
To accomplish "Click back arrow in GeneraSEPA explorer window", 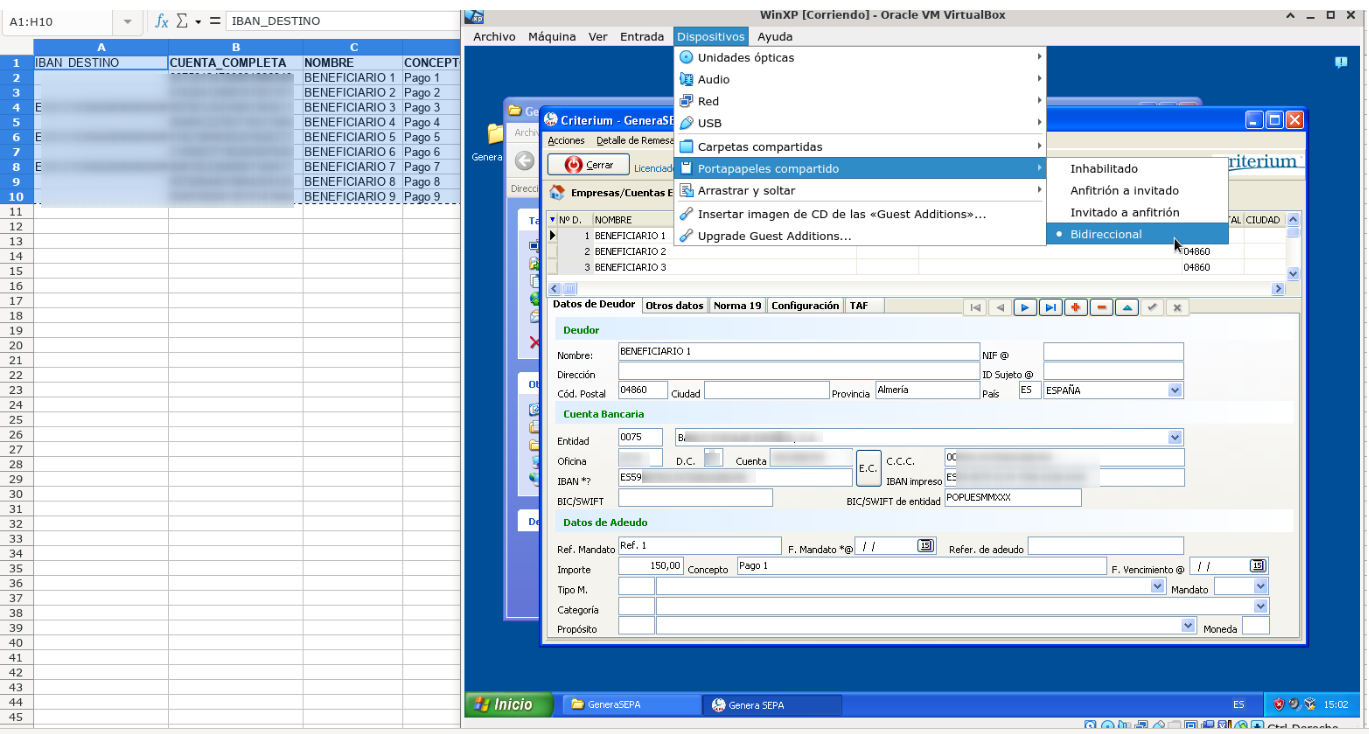I will coord(523,161).
